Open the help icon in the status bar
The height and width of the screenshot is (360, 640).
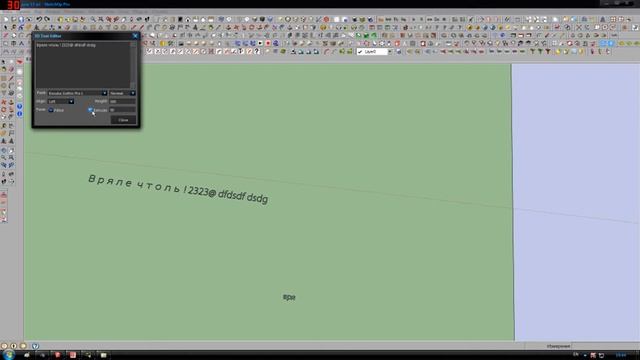[35, 346]
